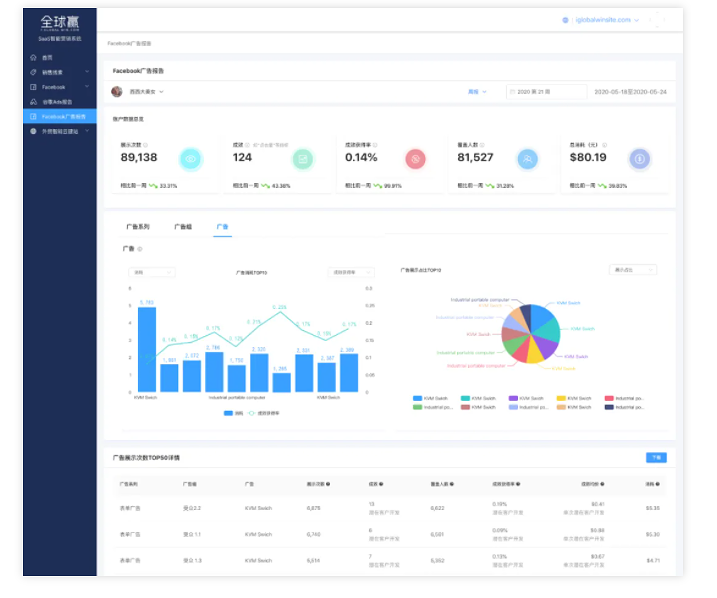
Task: Click the eye icon on the 89,138 card
Action: tap(190, 159)
